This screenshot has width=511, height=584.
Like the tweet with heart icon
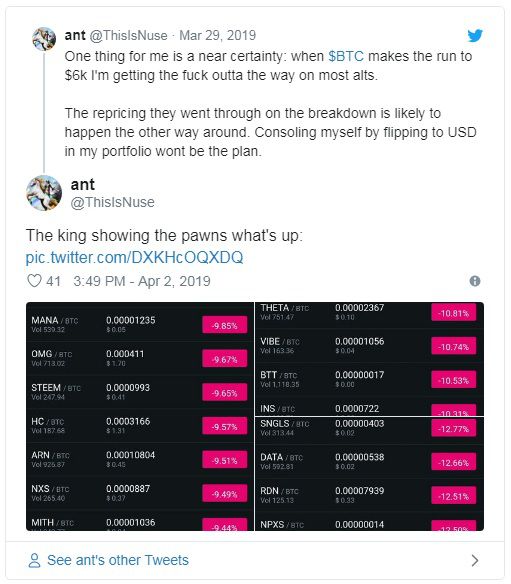pyautogui.click(x=34, y=281)
